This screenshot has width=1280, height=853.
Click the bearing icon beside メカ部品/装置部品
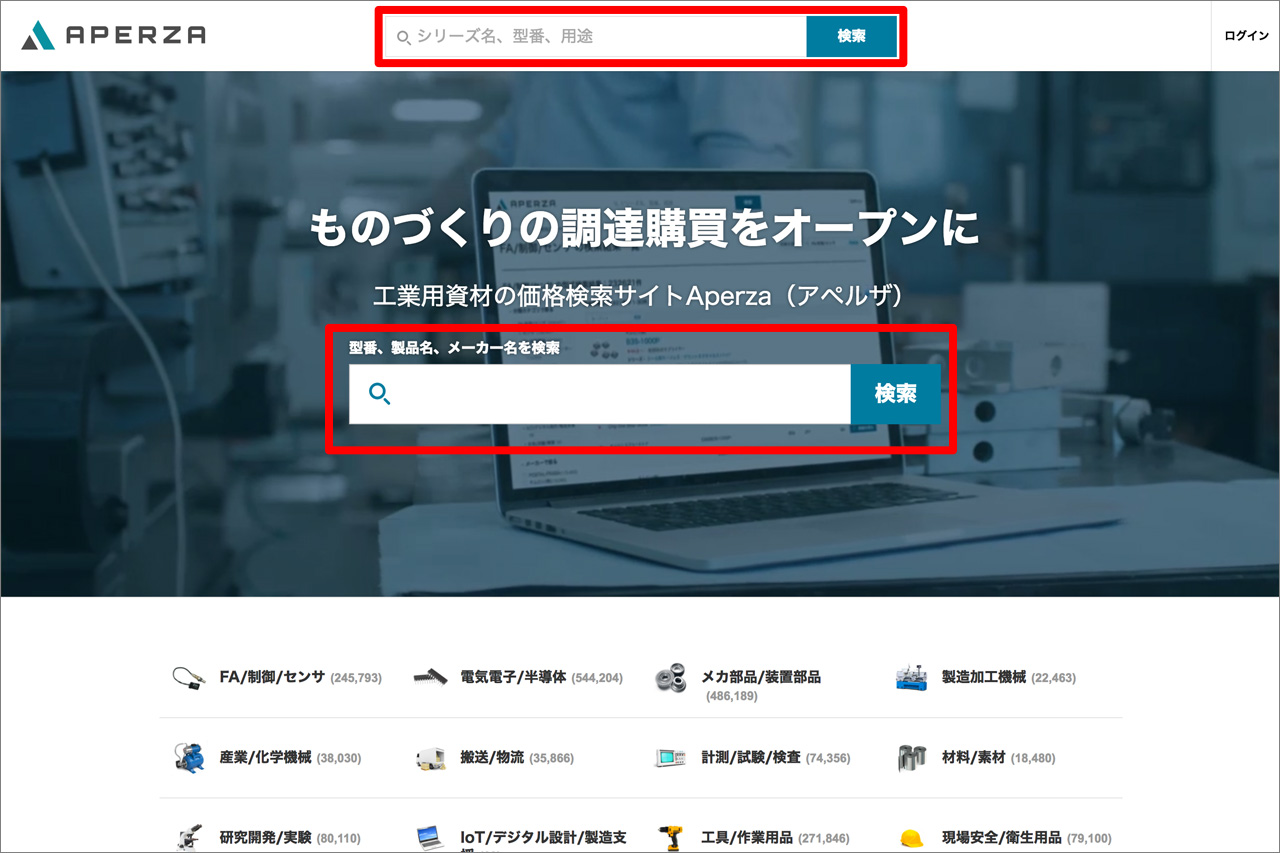671,677
